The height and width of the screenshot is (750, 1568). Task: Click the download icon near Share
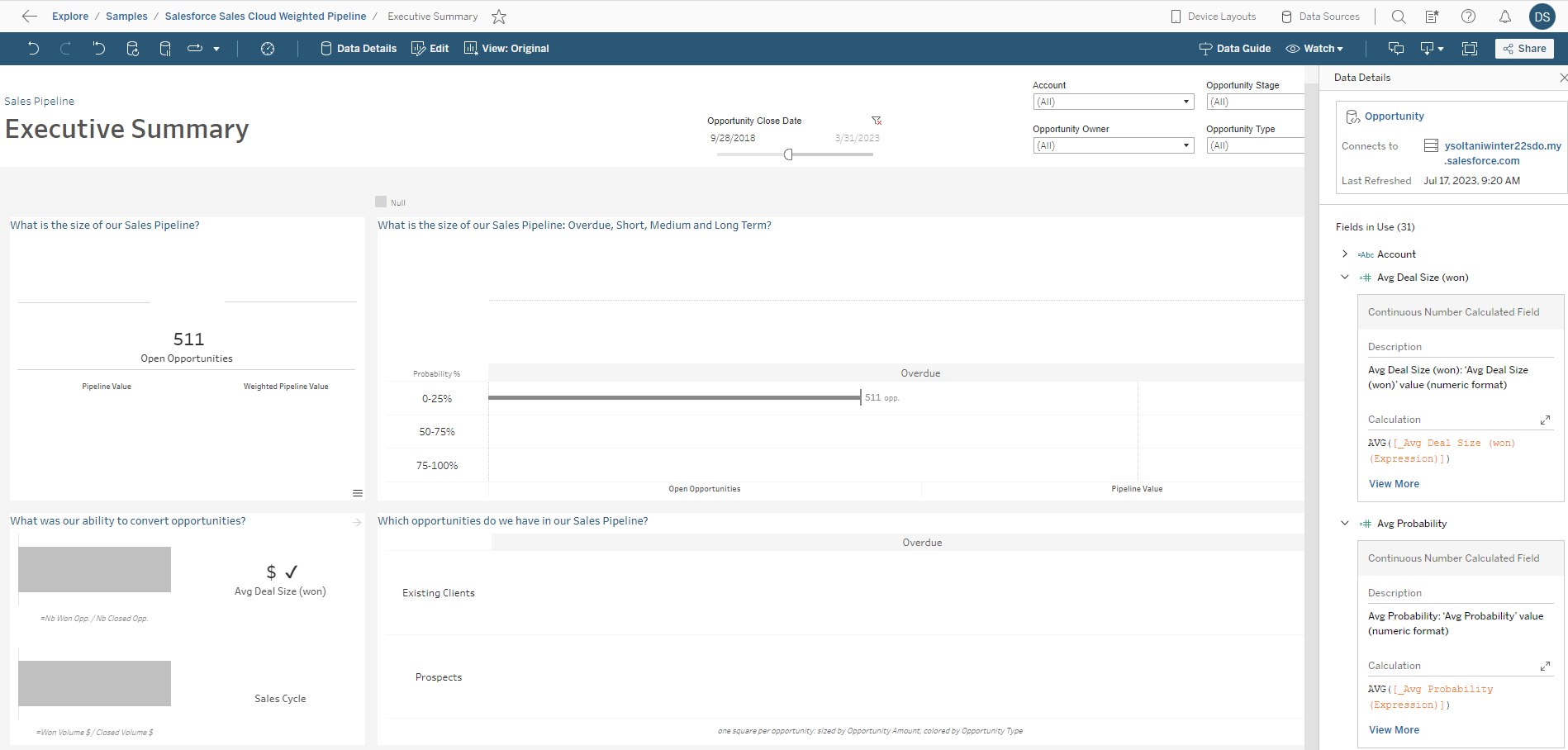click(x=1428, y=48)
